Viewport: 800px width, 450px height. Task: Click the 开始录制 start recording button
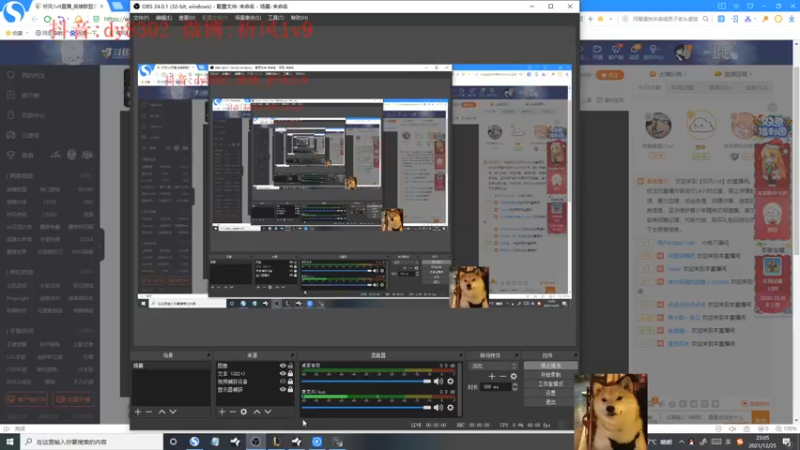point(551,375)
